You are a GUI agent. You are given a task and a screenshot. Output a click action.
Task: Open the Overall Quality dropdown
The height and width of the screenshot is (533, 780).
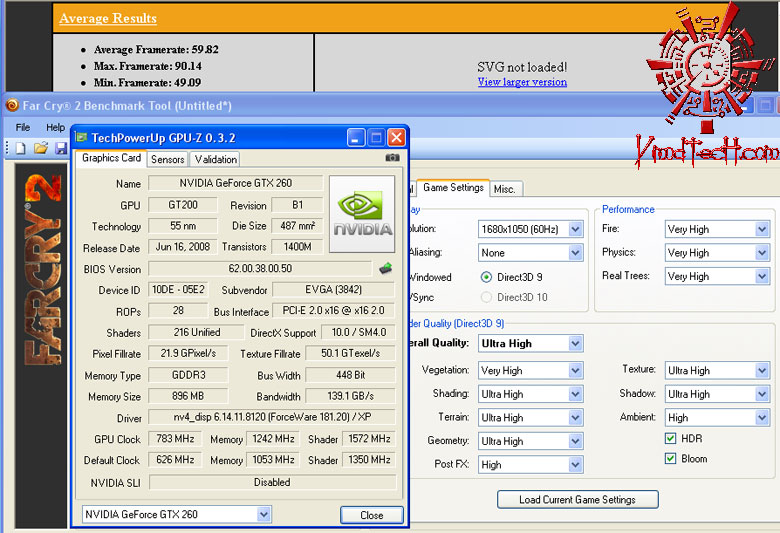pos(530,343)
